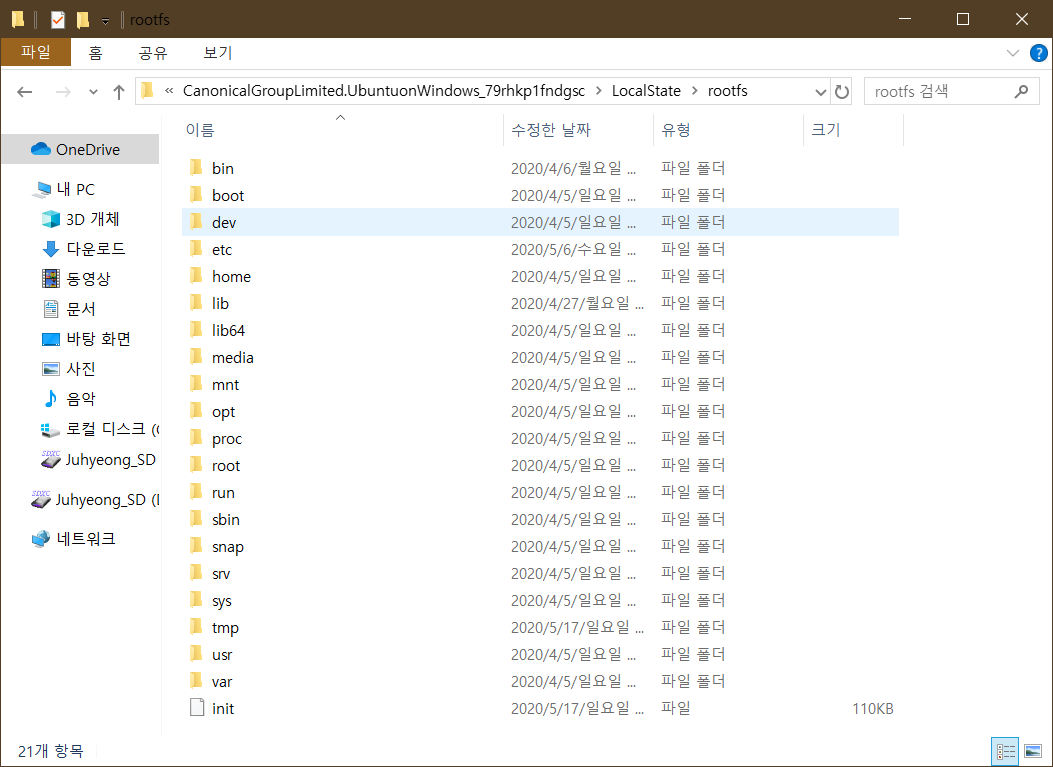
Task: Select the home folder icon
Action: 196,276
